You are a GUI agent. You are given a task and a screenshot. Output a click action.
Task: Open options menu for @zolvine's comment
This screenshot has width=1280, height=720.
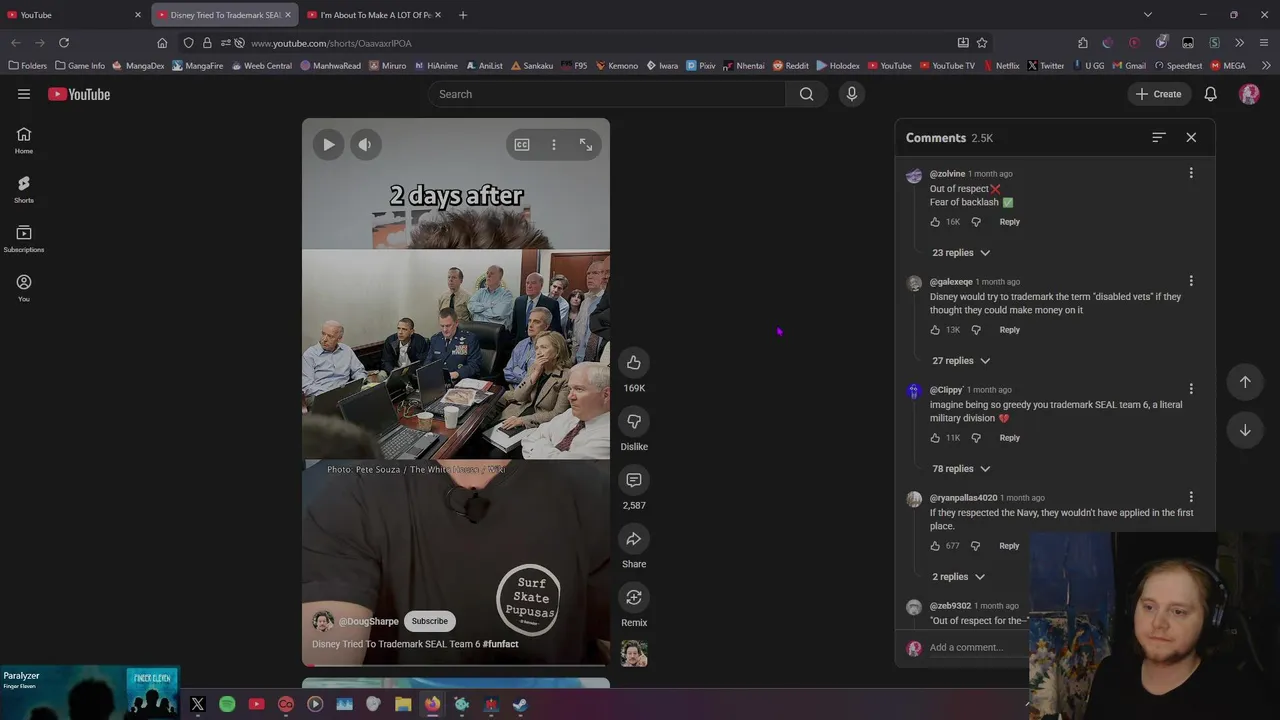(x=1191, y=173)
